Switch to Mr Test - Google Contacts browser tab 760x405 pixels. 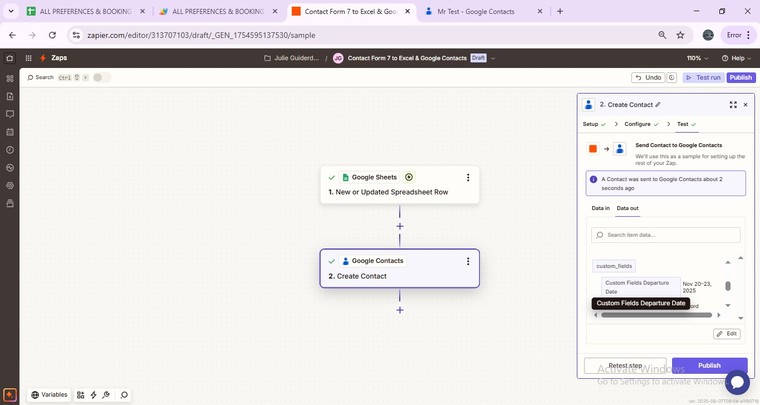tap(483, 11)
